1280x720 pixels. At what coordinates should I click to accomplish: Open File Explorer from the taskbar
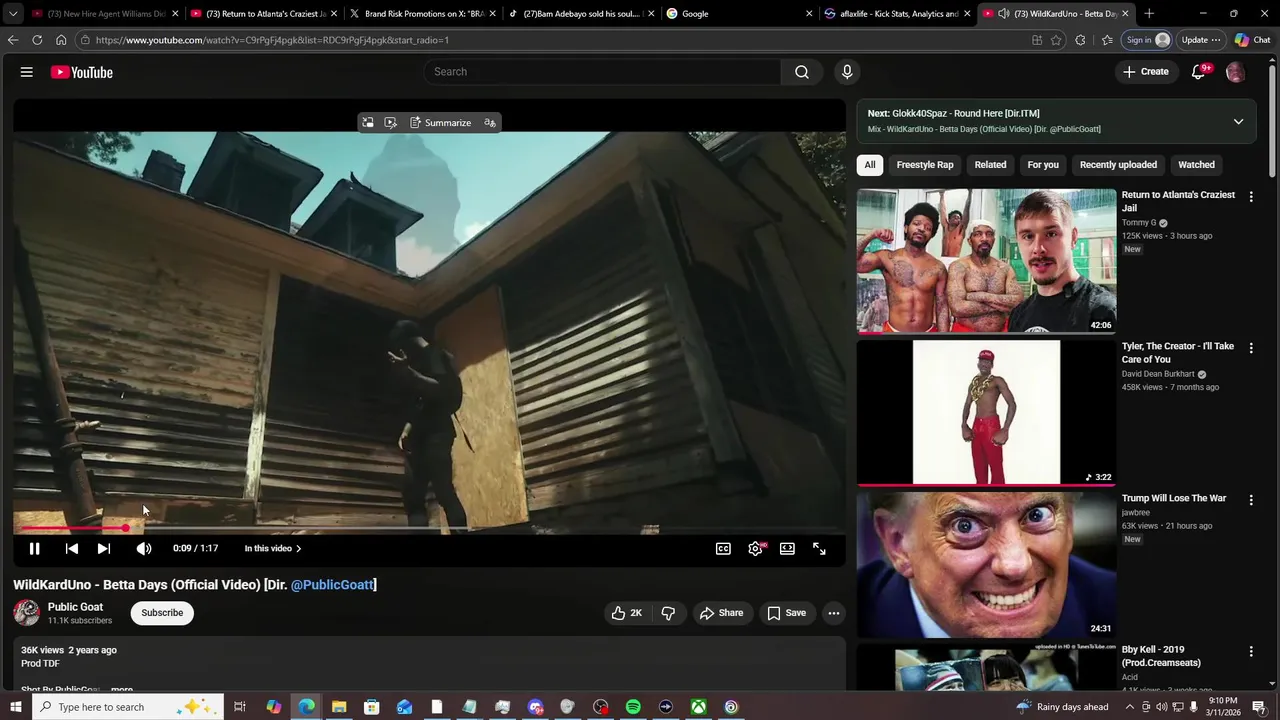pos(339,707)
